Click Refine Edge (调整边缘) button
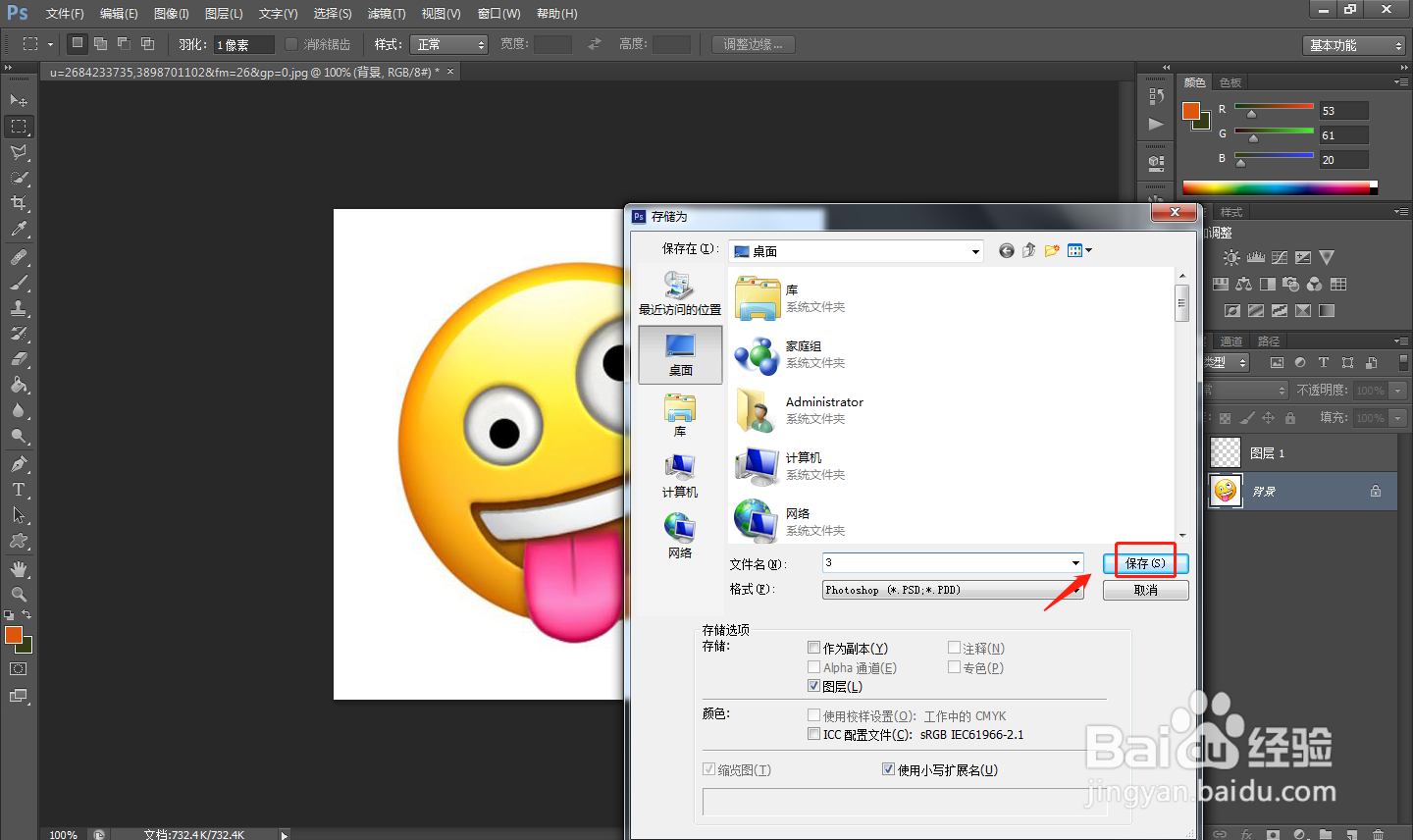1413x840 pixels. [753, 44]
